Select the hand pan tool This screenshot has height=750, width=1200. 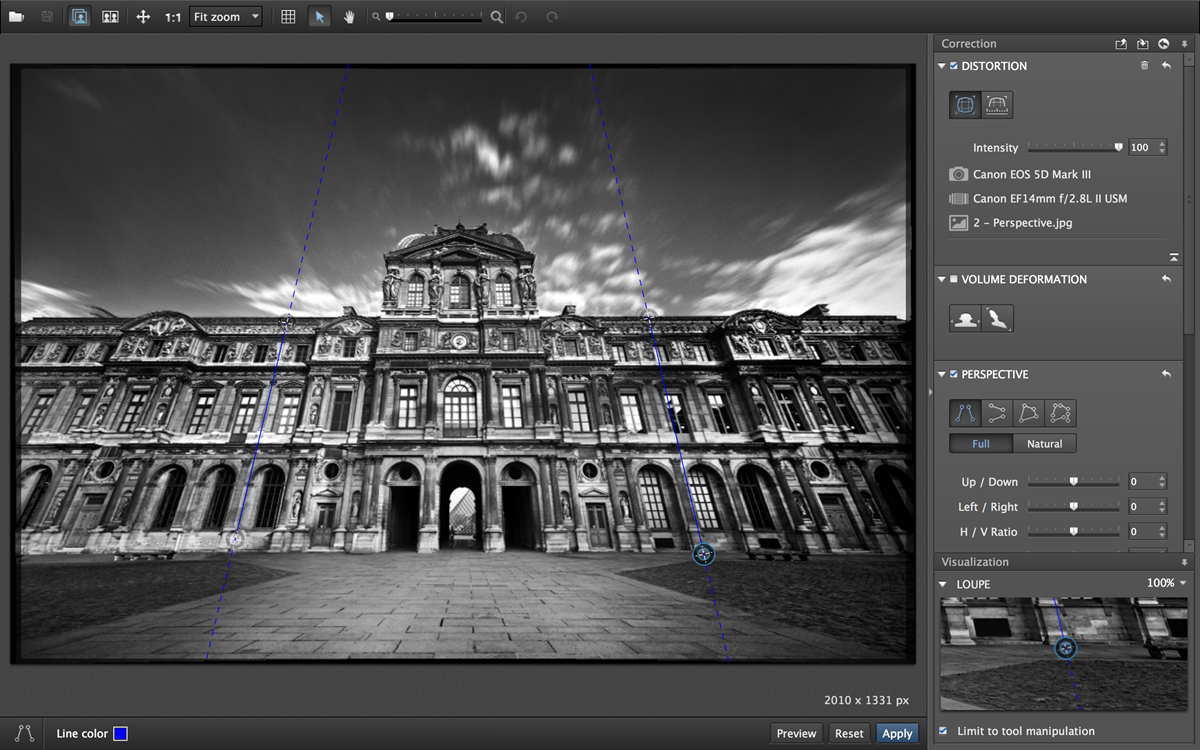pyautogui.click(x=349, y=17)
